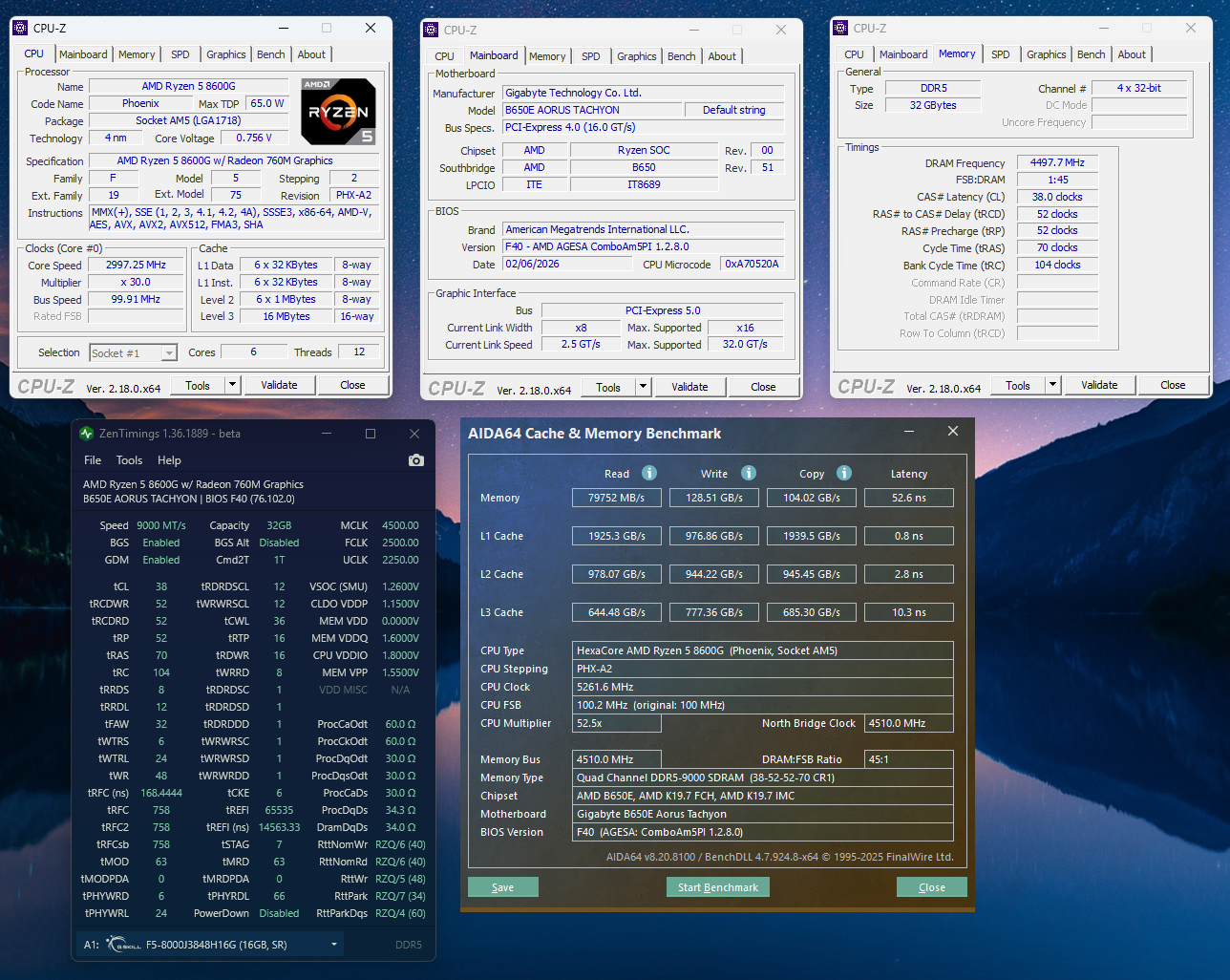
Task: Click the Max TDP value 65.0 W
Action: [x=267, y=103]
